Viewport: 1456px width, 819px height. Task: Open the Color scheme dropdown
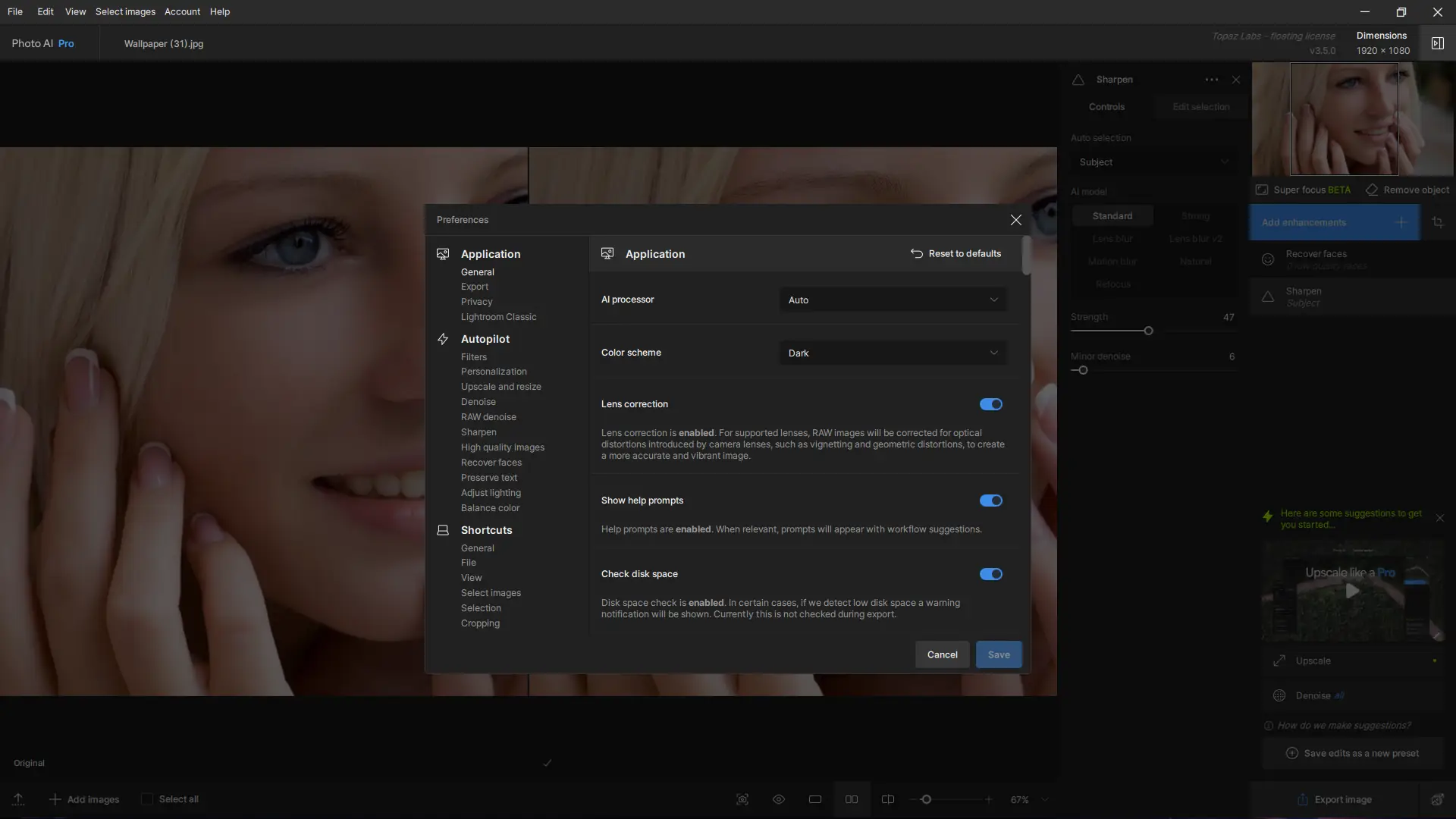click(x=893, y=353)
